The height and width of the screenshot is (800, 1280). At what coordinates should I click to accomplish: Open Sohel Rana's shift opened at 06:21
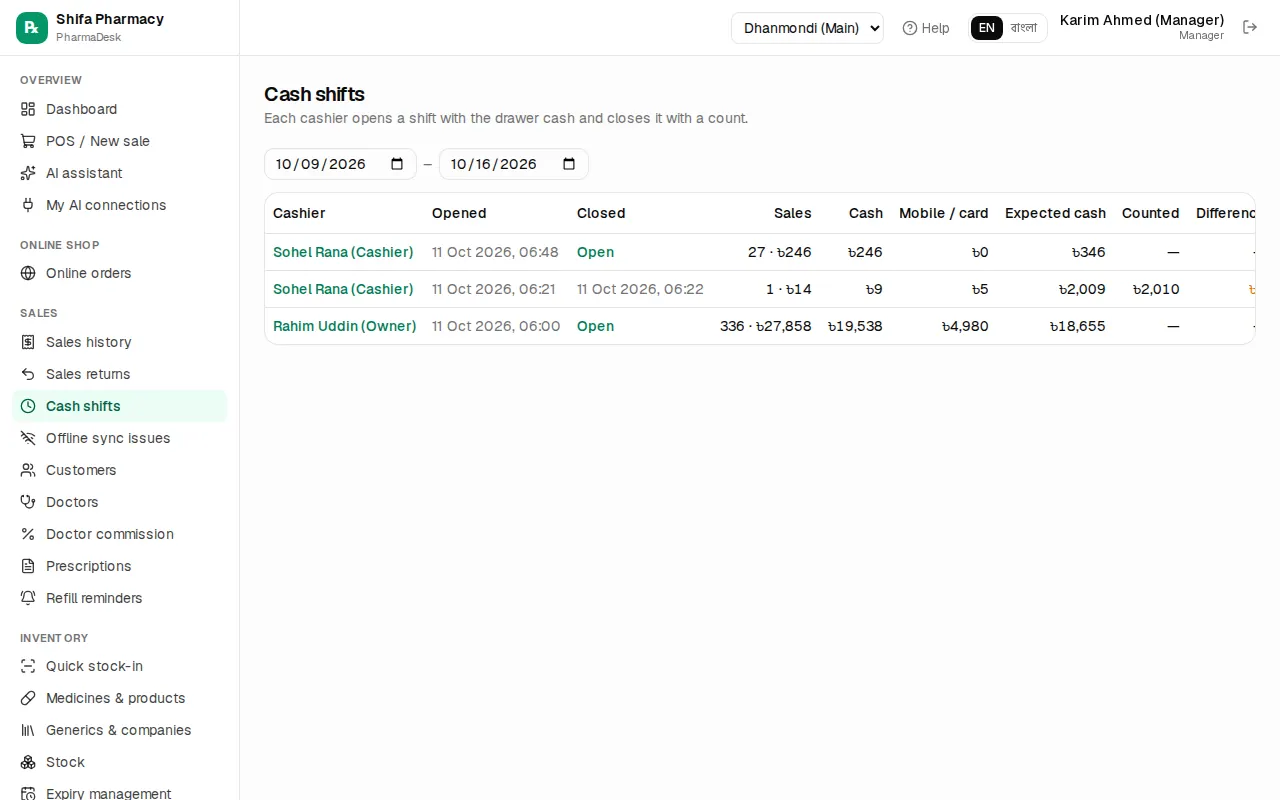tap(343, 289)
